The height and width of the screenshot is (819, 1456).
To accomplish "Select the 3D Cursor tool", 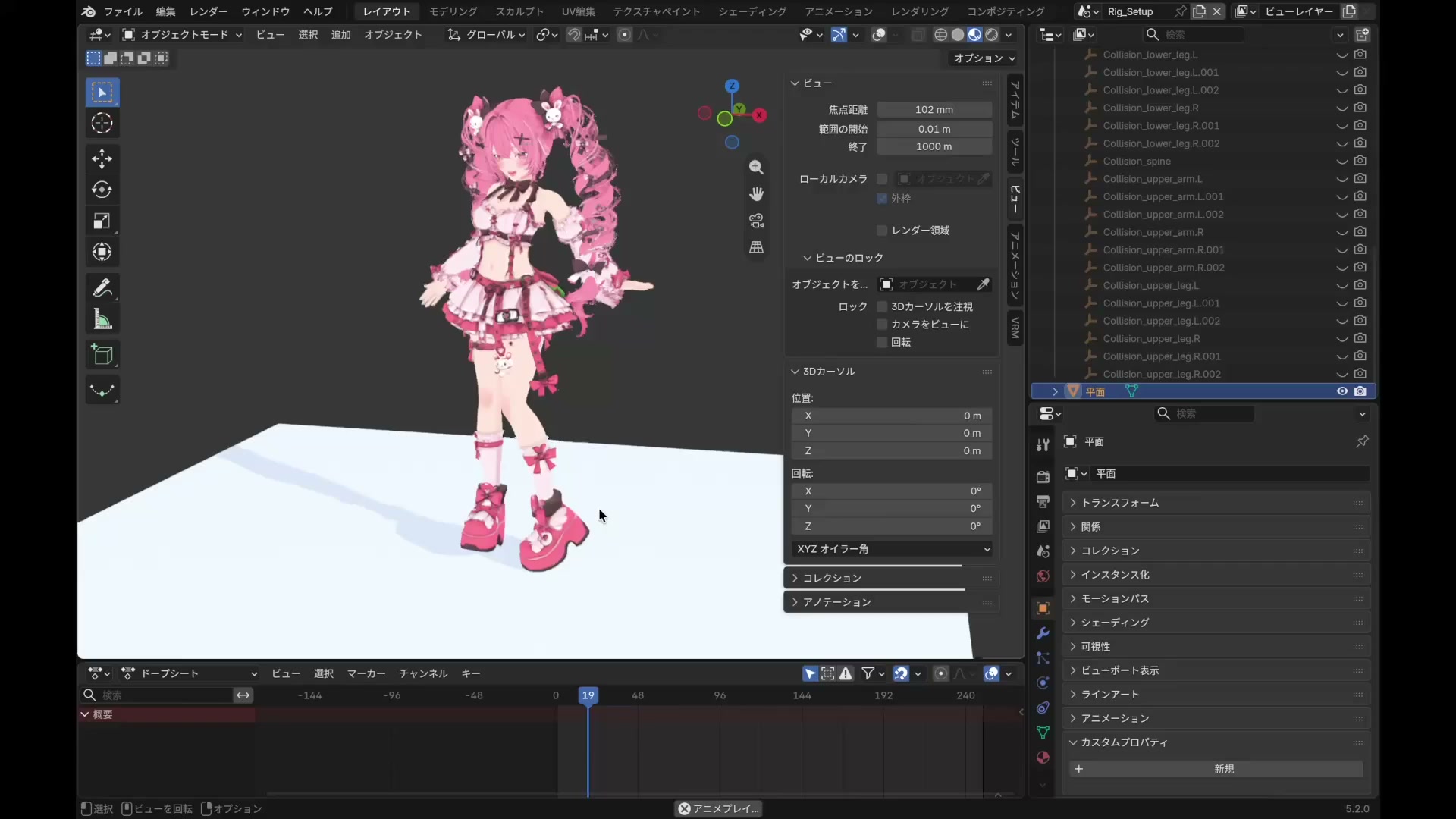I will 102,124.
